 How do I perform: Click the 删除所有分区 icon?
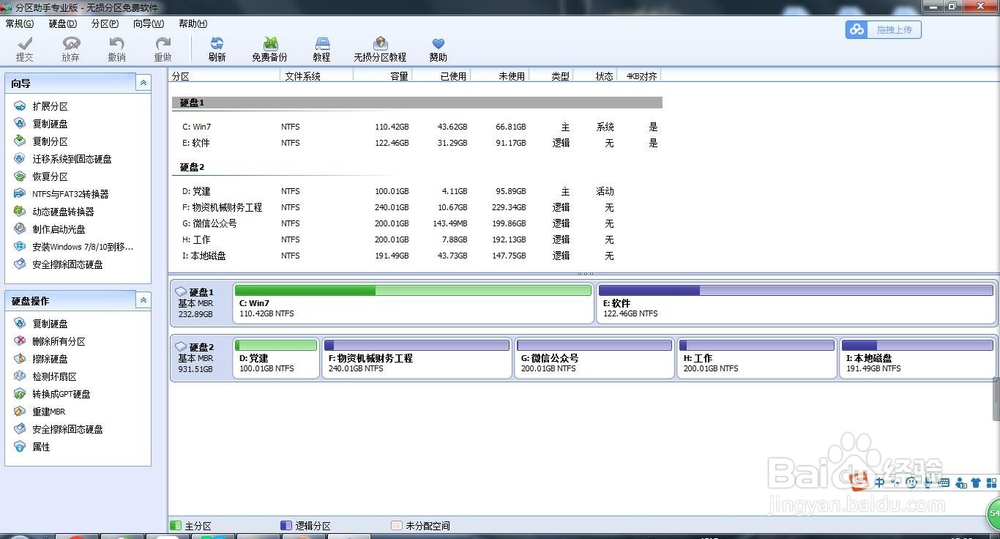point(20,341)
